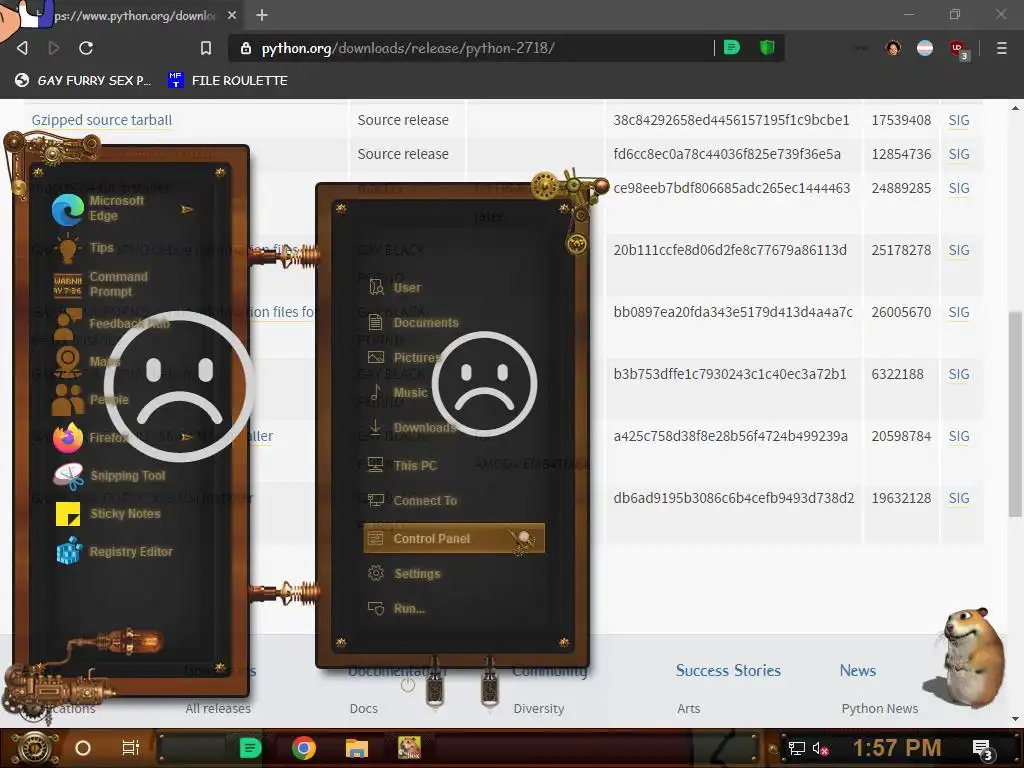Open the FILE ROULETTE bookmark
Image resolution: width=1024 pixels, height=768 pixels.
(x=228, y=80)
